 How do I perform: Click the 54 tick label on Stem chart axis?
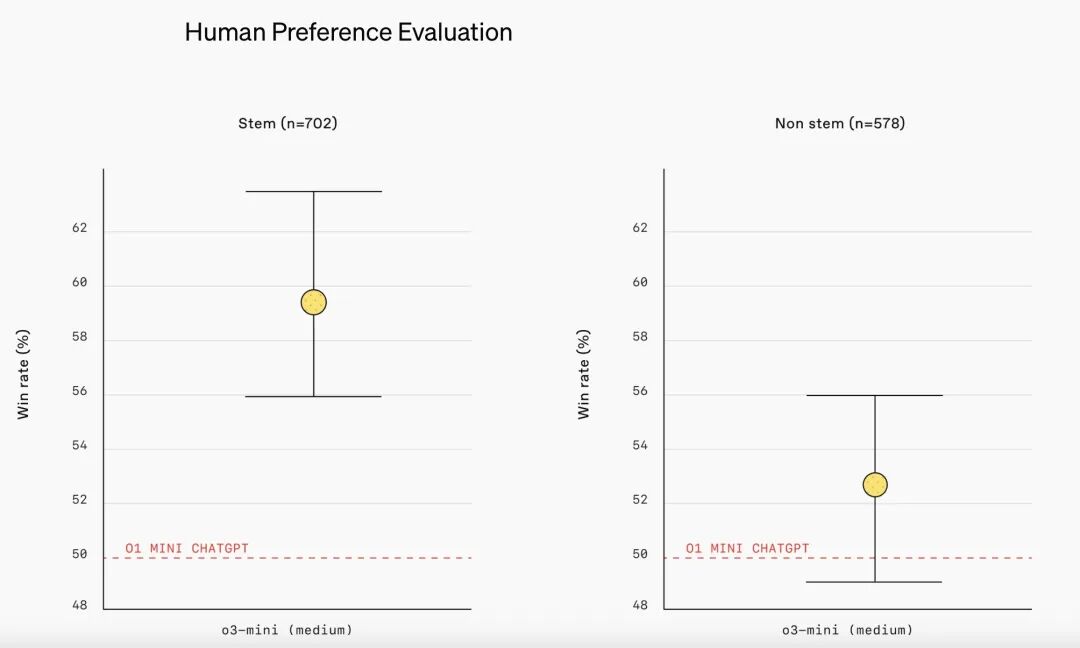tap(80, 446)
